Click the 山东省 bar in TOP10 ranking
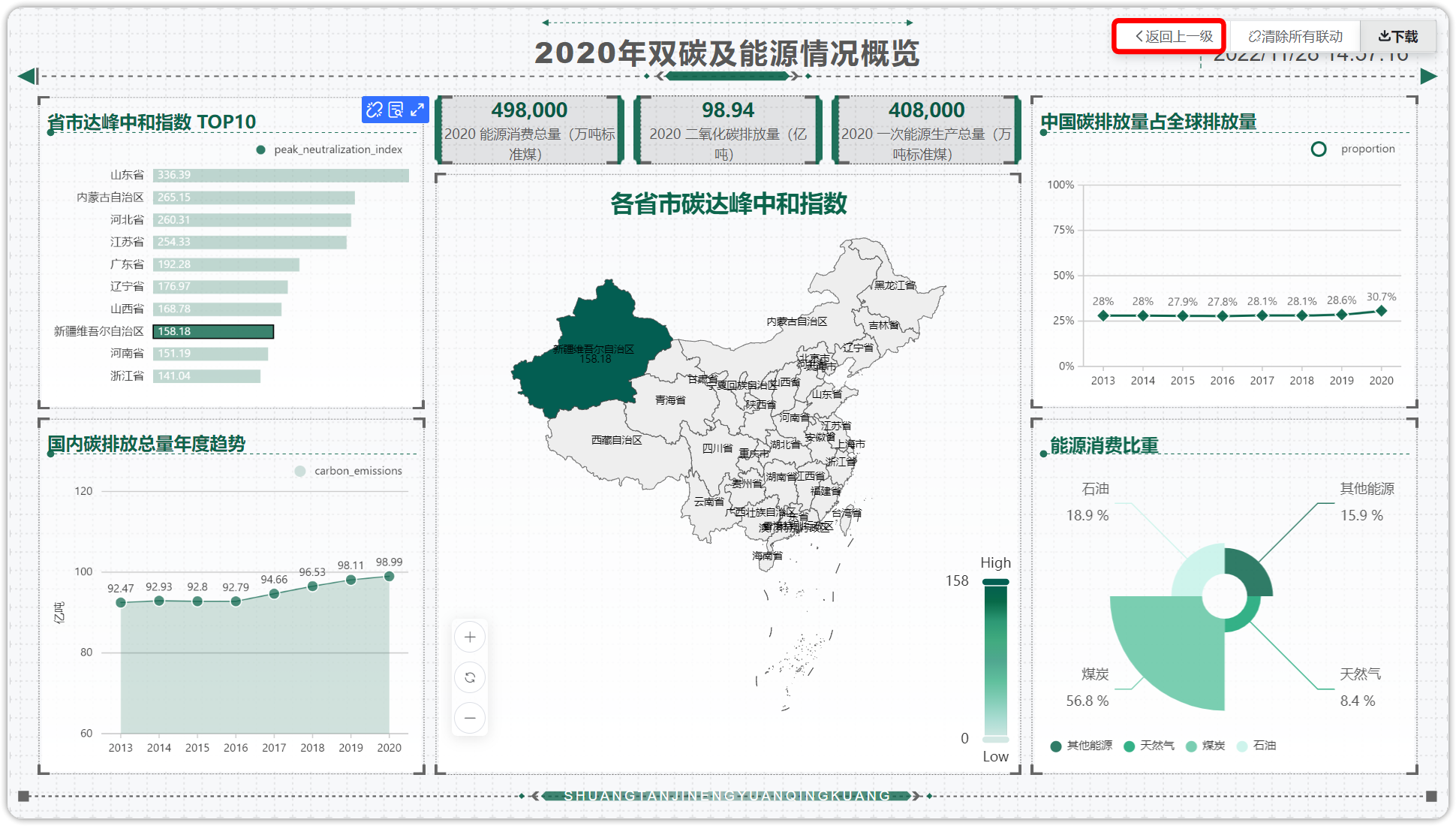The height and width of the screenshot is (826, 1456). 281,174
